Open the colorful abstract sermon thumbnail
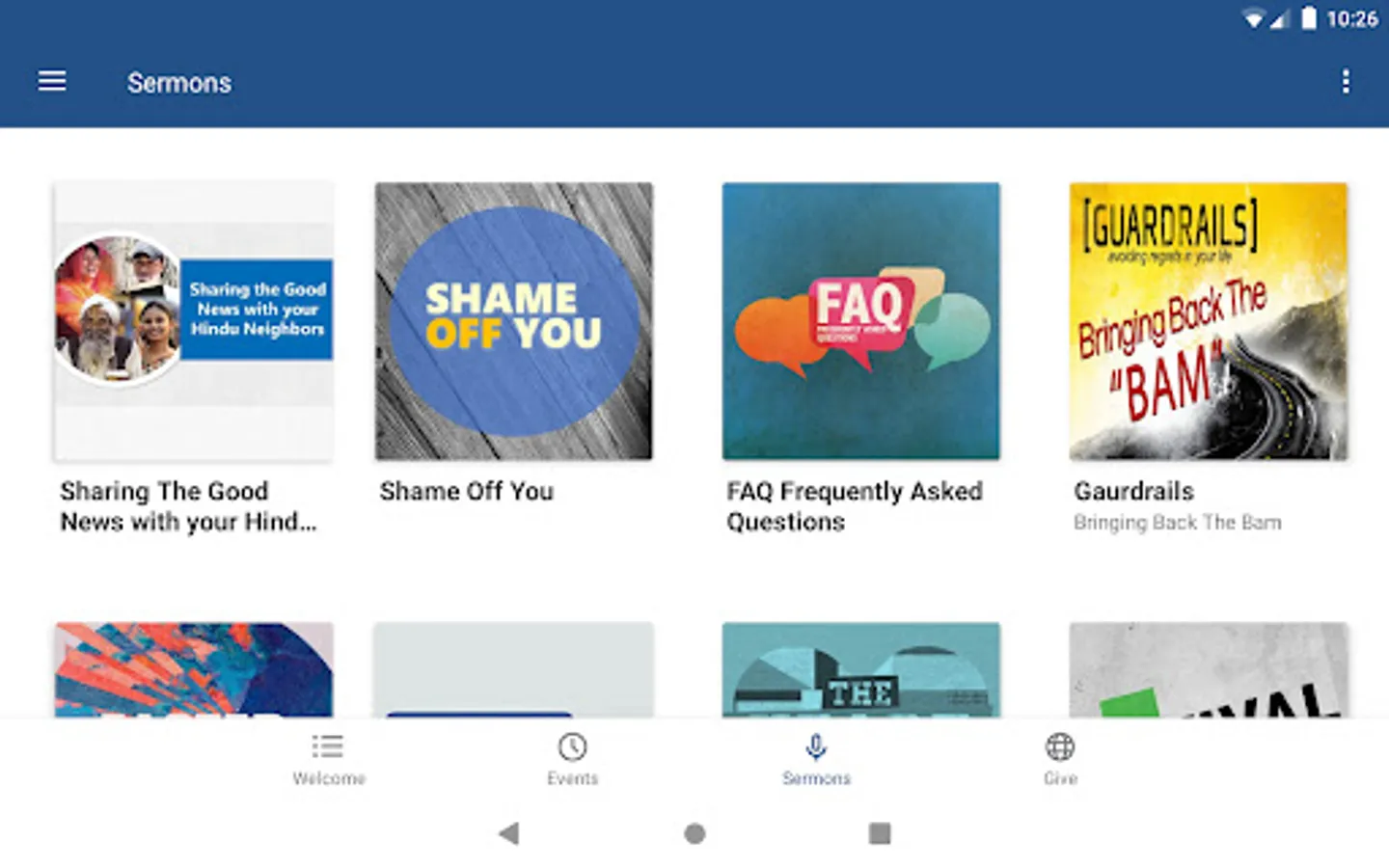 click(x=194, y=670)
